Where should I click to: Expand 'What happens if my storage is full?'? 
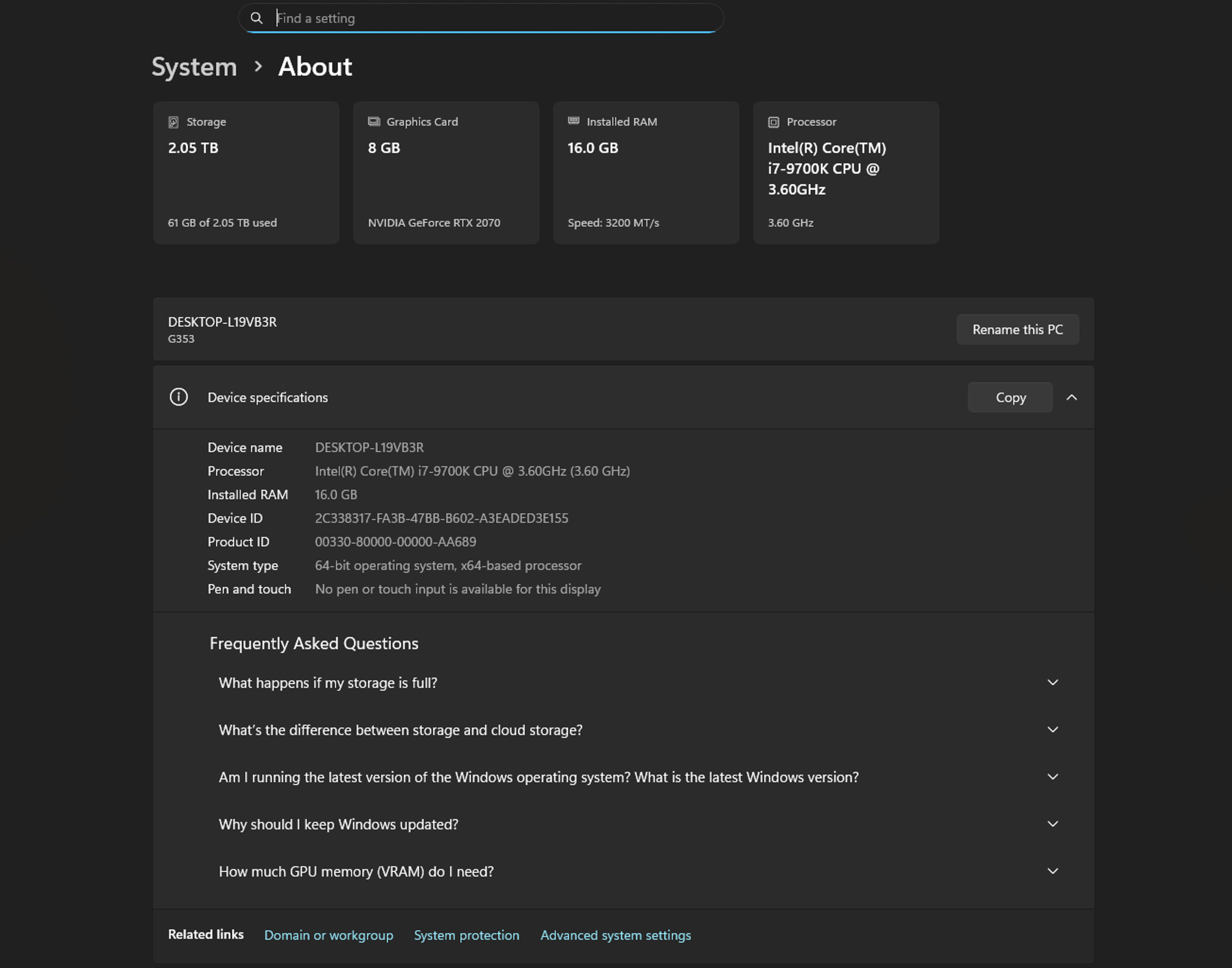1053,682
